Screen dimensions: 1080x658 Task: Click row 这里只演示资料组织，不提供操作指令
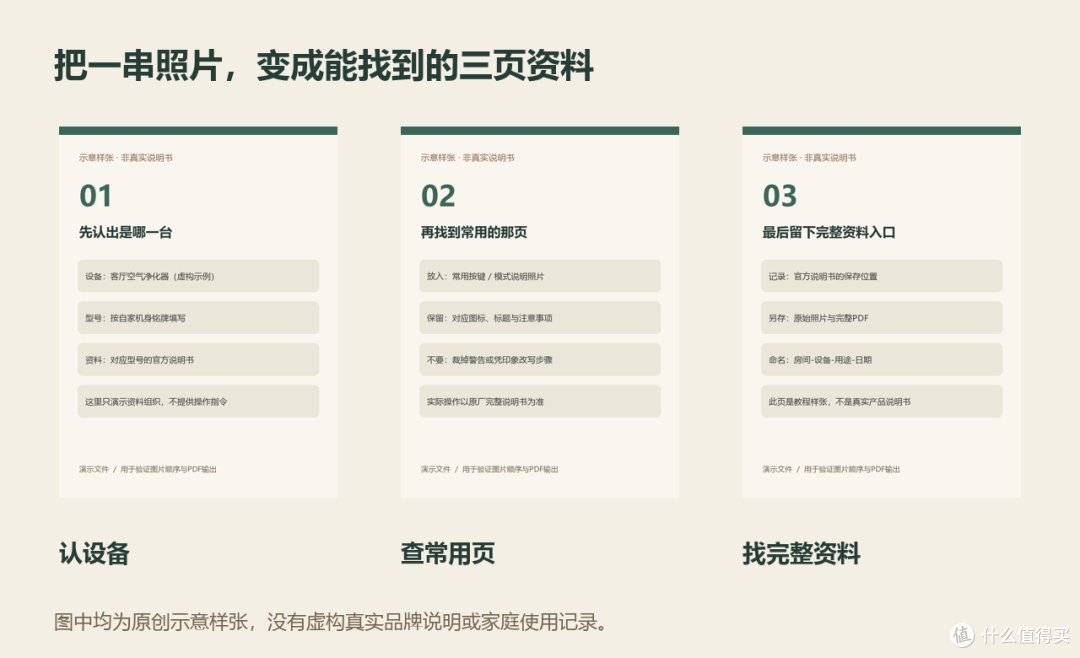pos(198,402)
